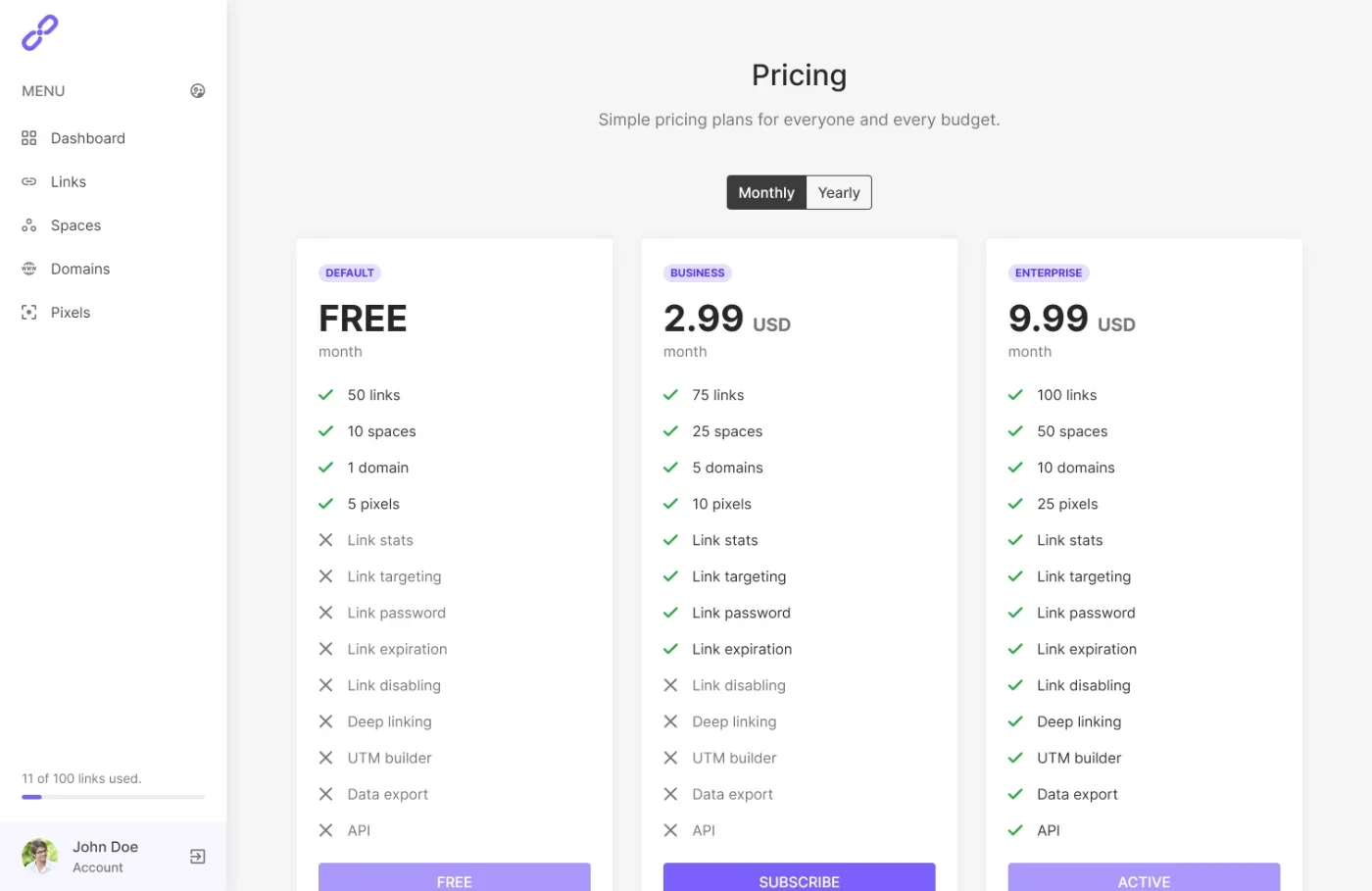Switch billing to Monthly
This screenshot has height=891, width=1372.
pos(766,192)
